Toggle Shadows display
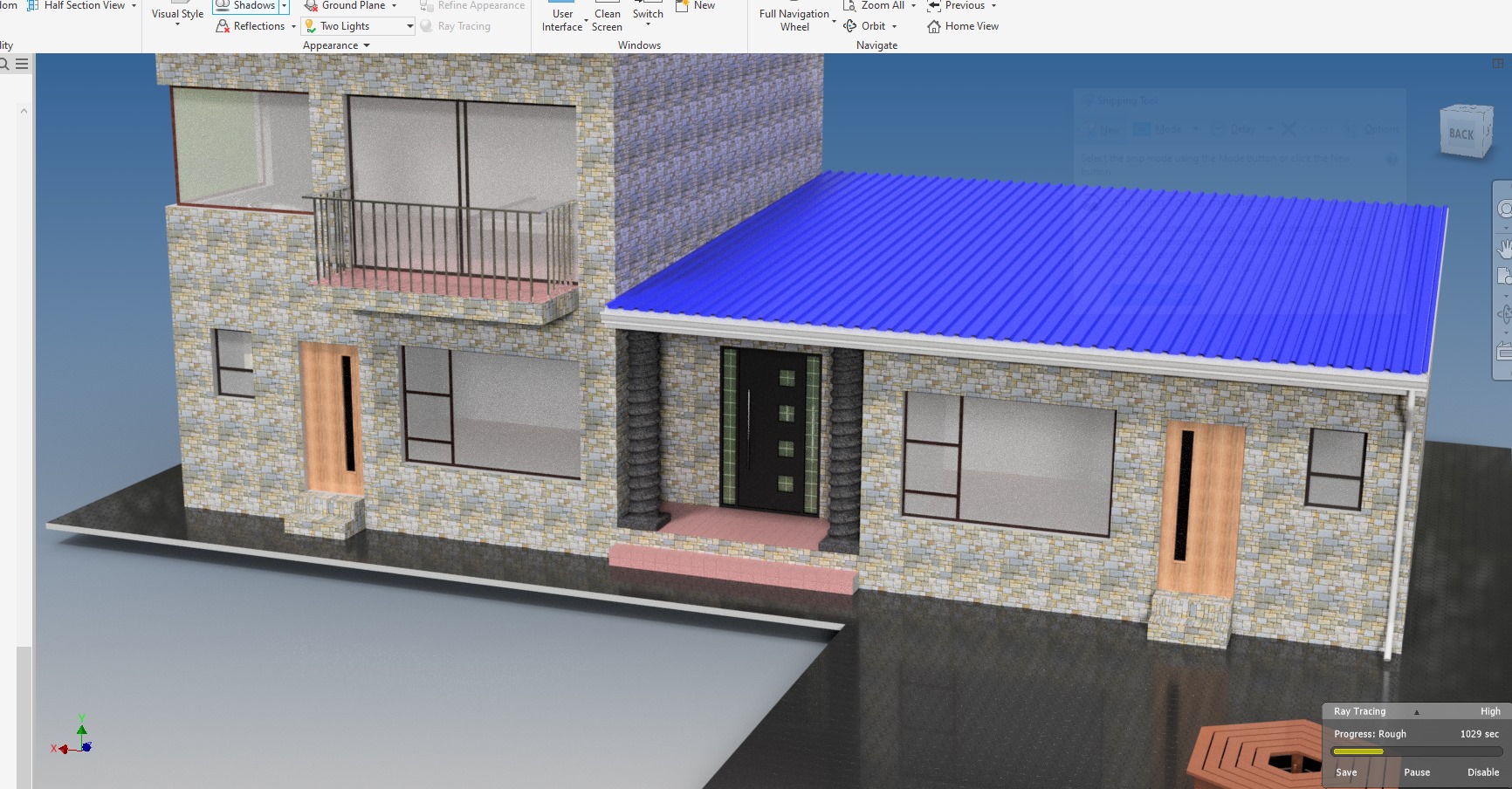 [245, 5]
